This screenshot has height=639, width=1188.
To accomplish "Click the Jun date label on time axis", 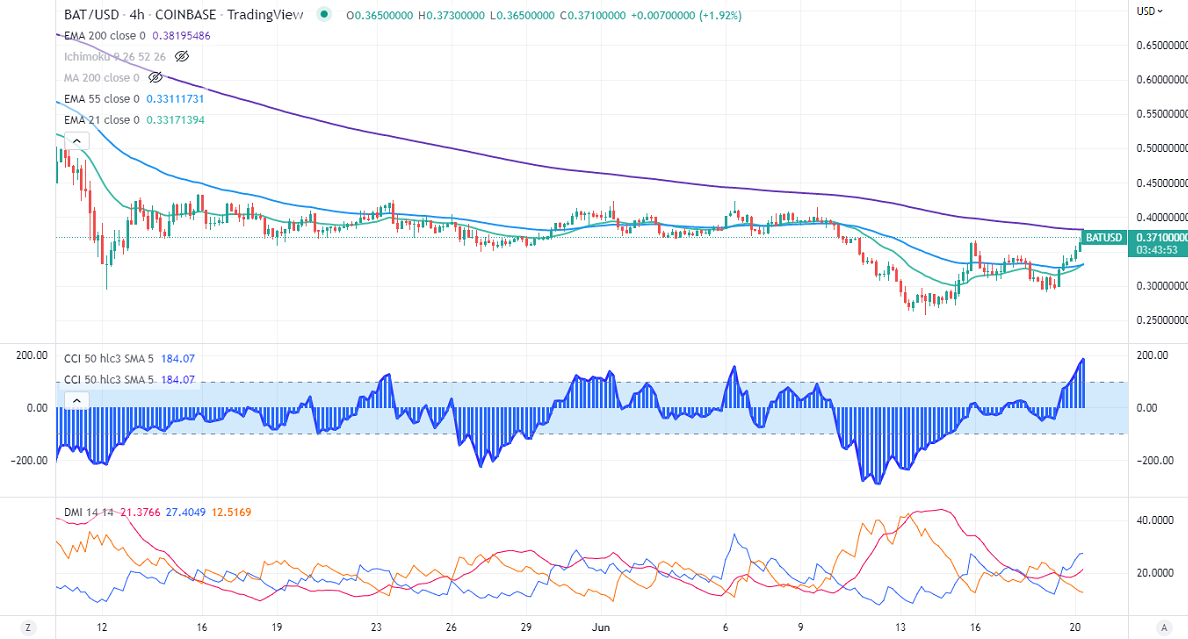I will pos(601,628).
